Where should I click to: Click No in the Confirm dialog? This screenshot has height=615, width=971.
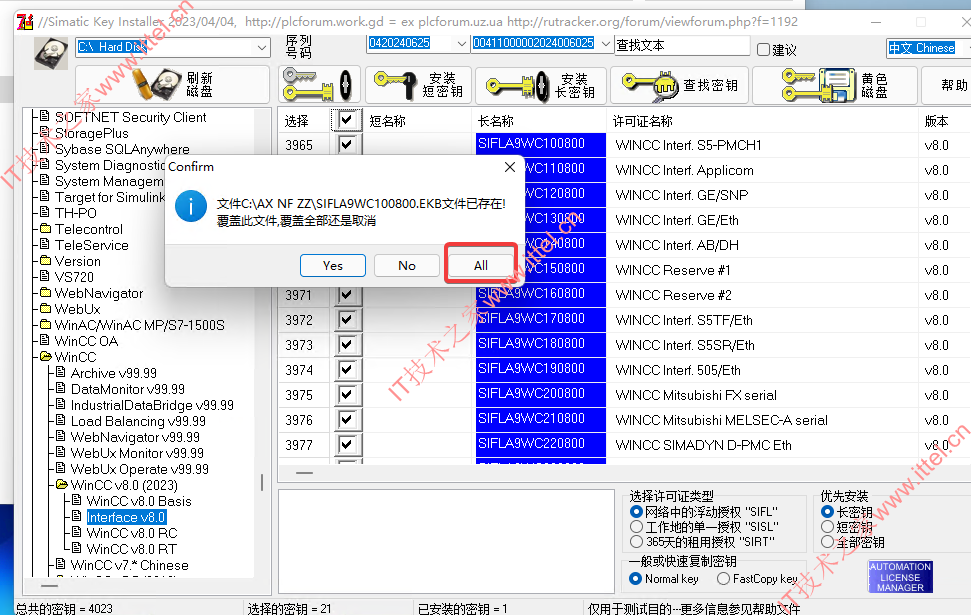(407, 265)
